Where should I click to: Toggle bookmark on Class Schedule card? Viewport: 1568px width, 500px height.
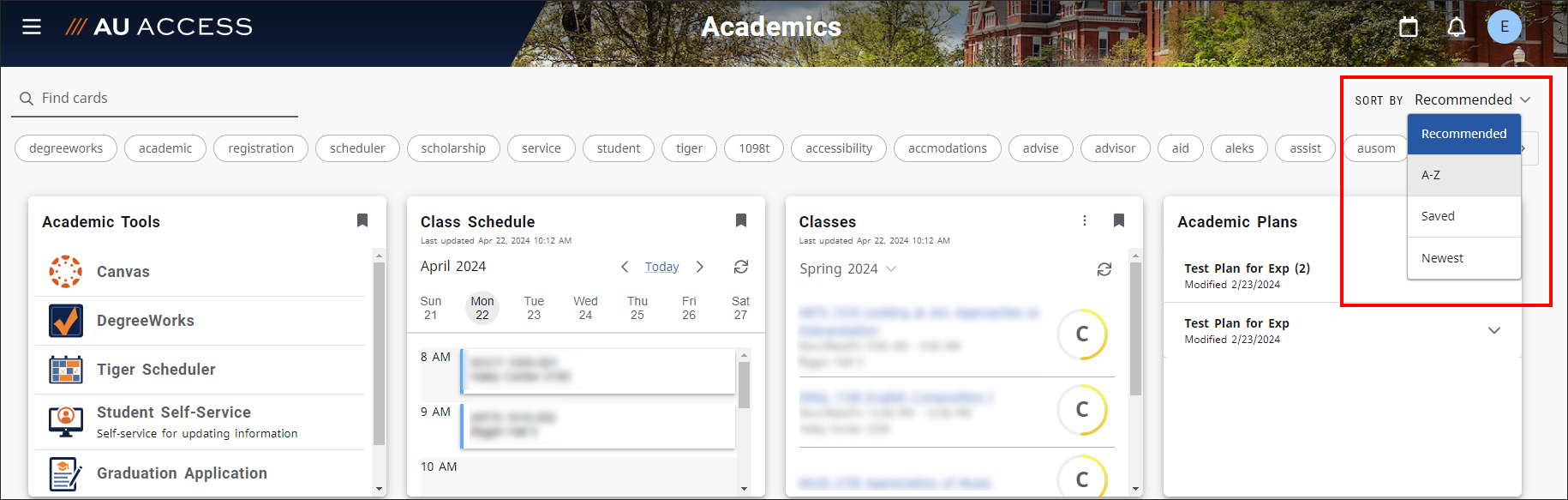click(741, 220)
